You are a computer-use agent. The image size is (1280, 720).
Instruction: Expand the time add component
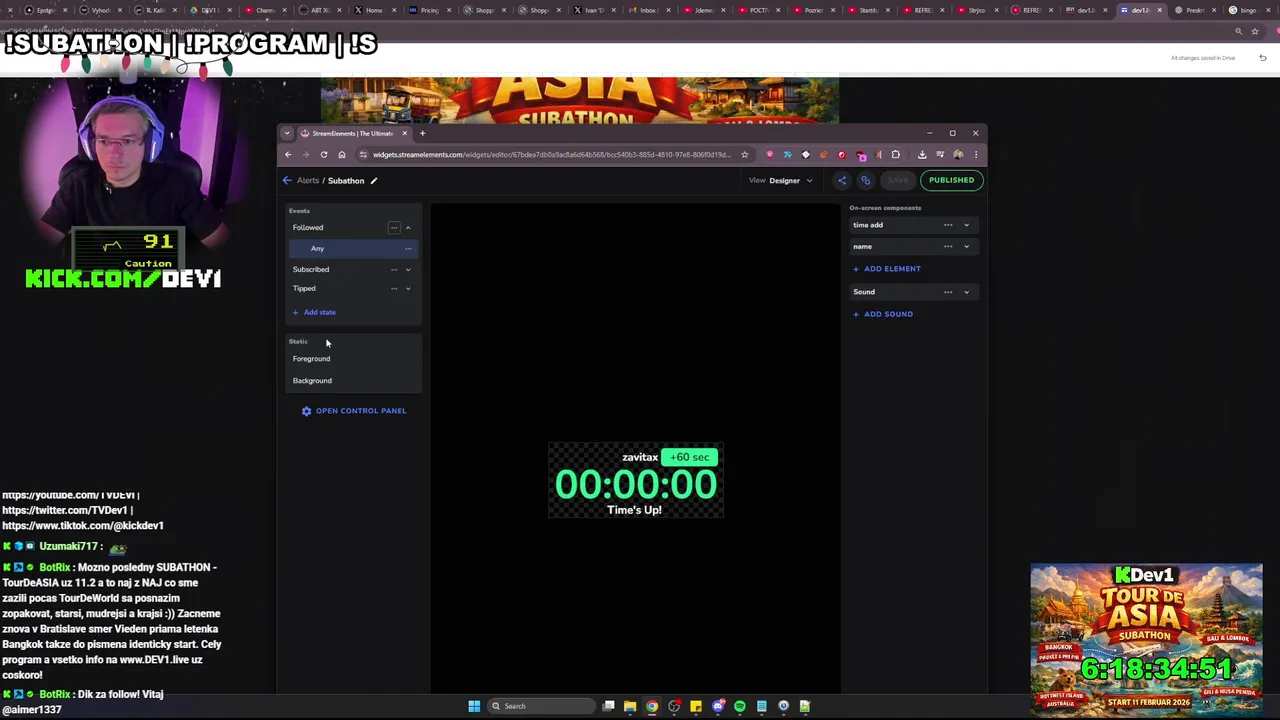coord(966,226)
